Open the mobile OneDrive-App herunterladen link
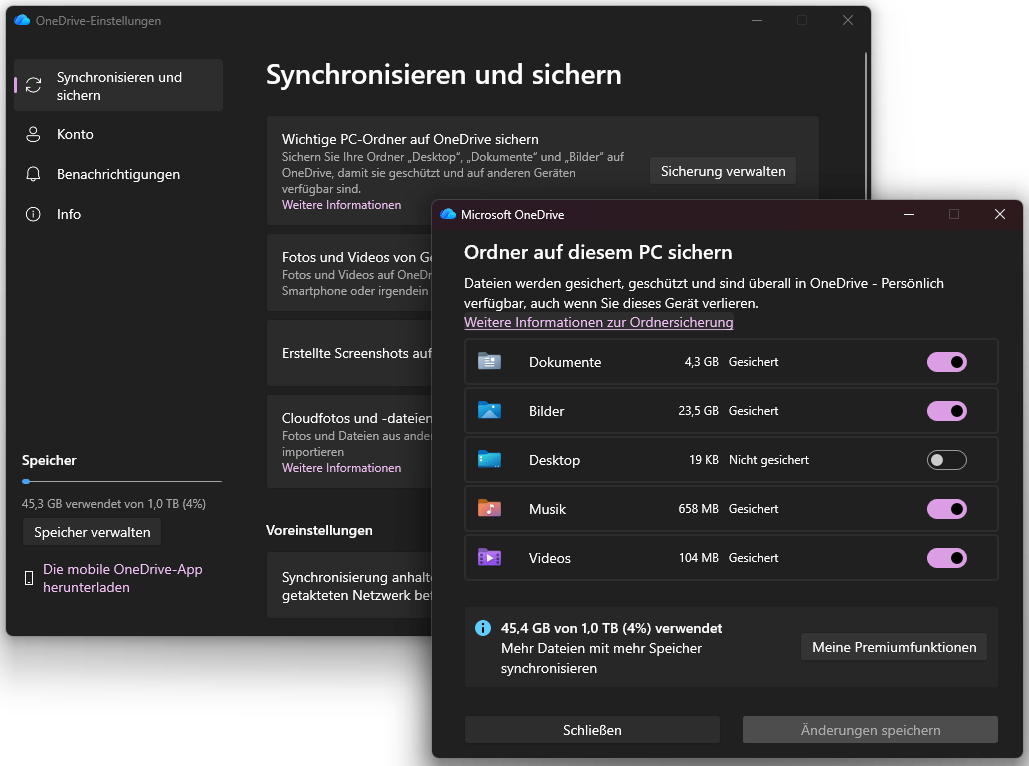This screenshot has width=1029, height=766. point(123,578)
